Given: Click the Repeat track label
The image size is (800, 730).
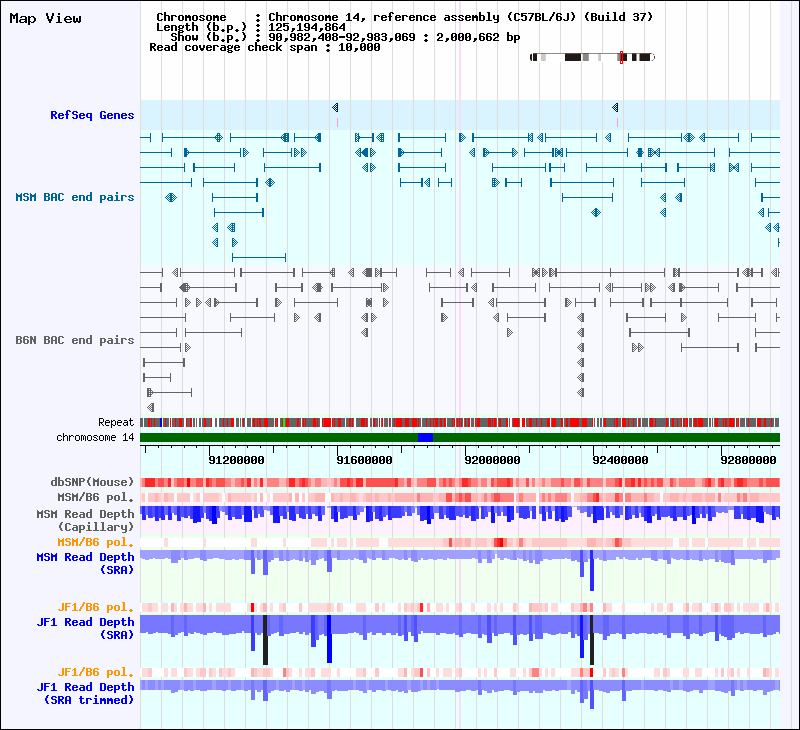Looking at the screenshot, I should coord(116,422).
